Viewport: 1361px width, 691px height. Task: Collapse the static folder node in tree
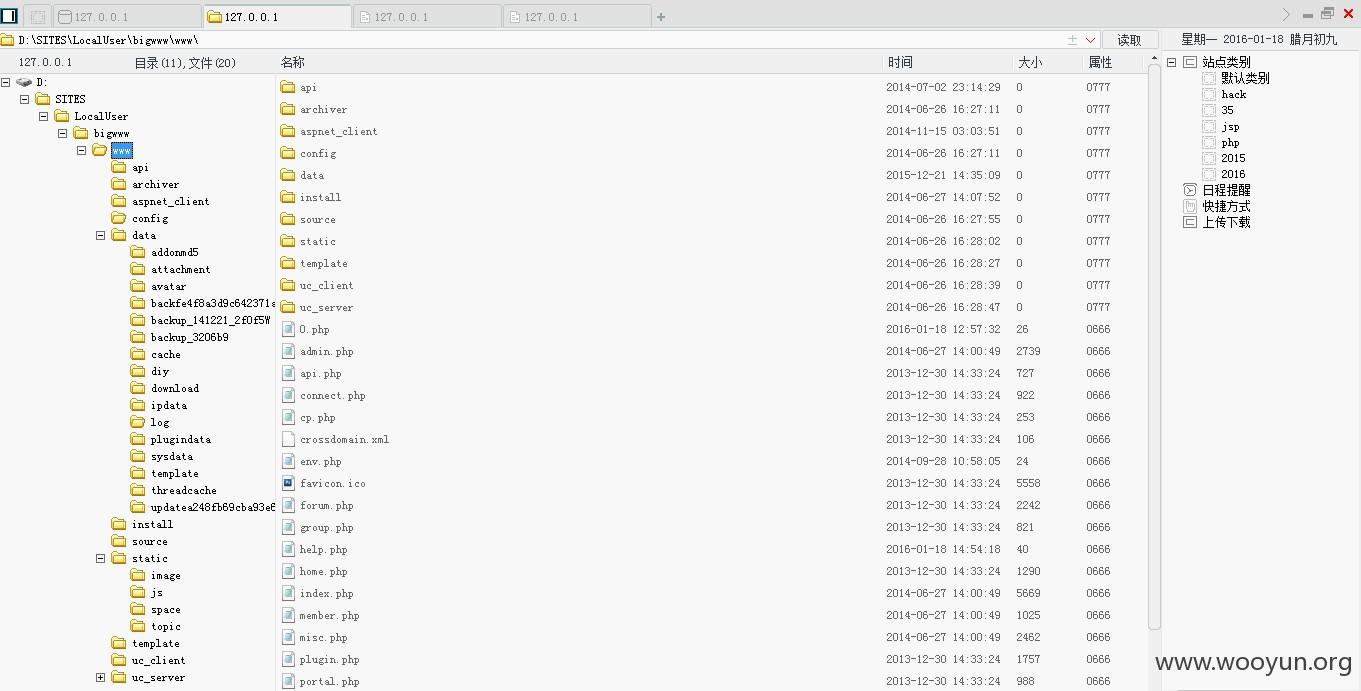(100, 558)
